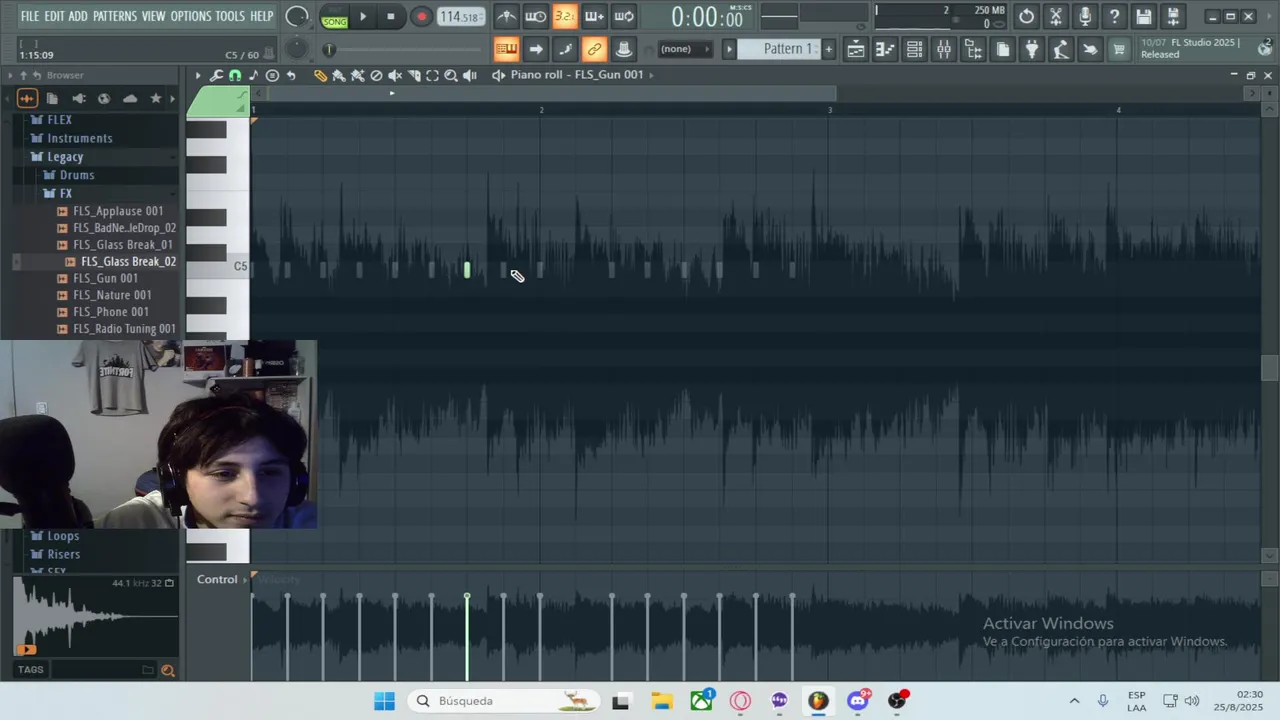The height and width of the screenshot is (720, 1280).
Task: Select the Slice tool in piano roll toolbar
Action: 414,75
